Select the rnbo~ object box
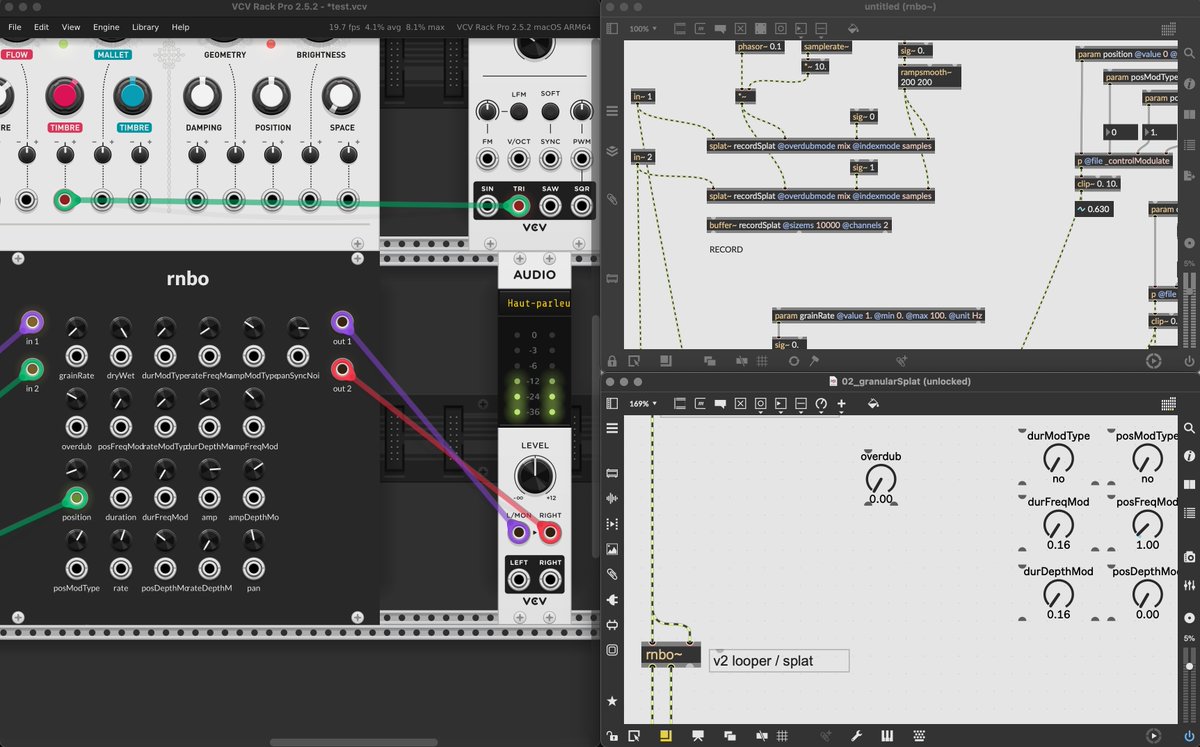1200x747 pixels. 671,655
